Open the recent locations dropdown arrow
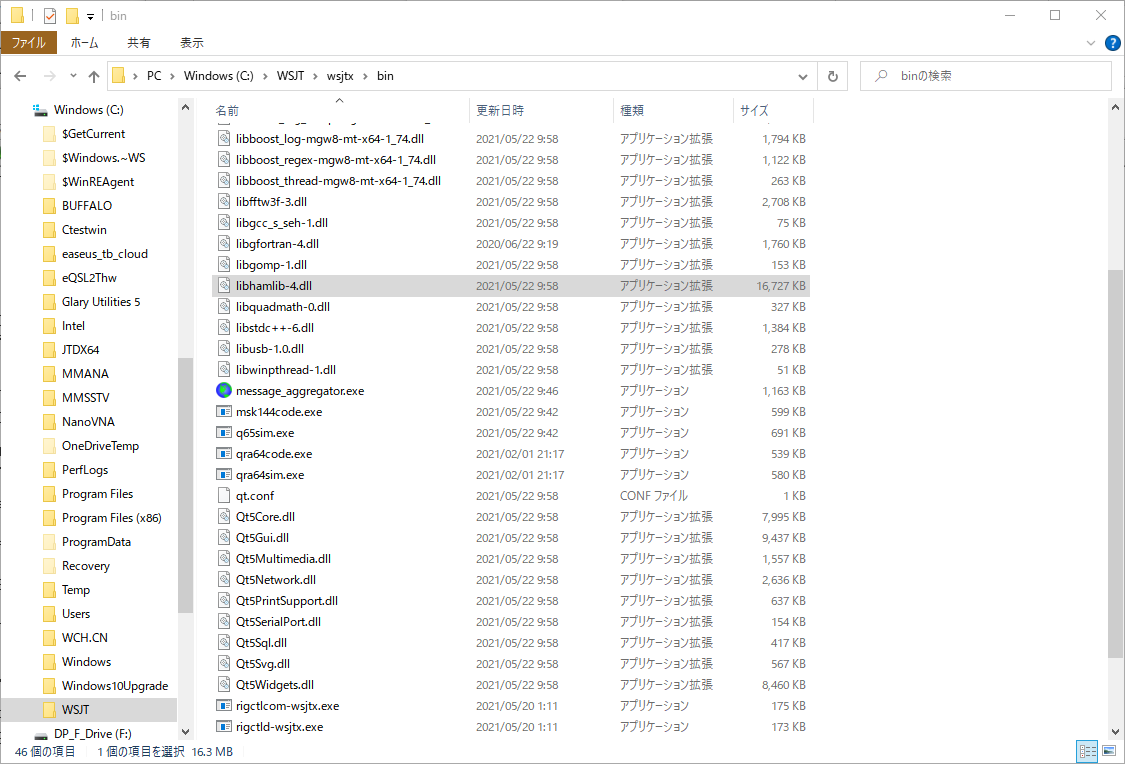This screenshot has height=764, width=1125. point(73,76)
